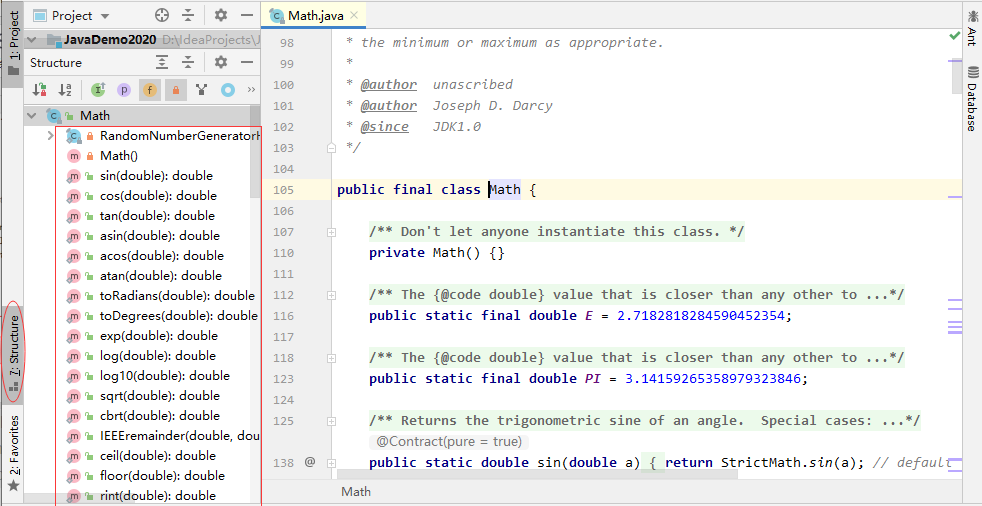Image resolution: width=982 pixels, height=506 pixels.
Task: Expand folded comment at line 125
Action: 331,421
